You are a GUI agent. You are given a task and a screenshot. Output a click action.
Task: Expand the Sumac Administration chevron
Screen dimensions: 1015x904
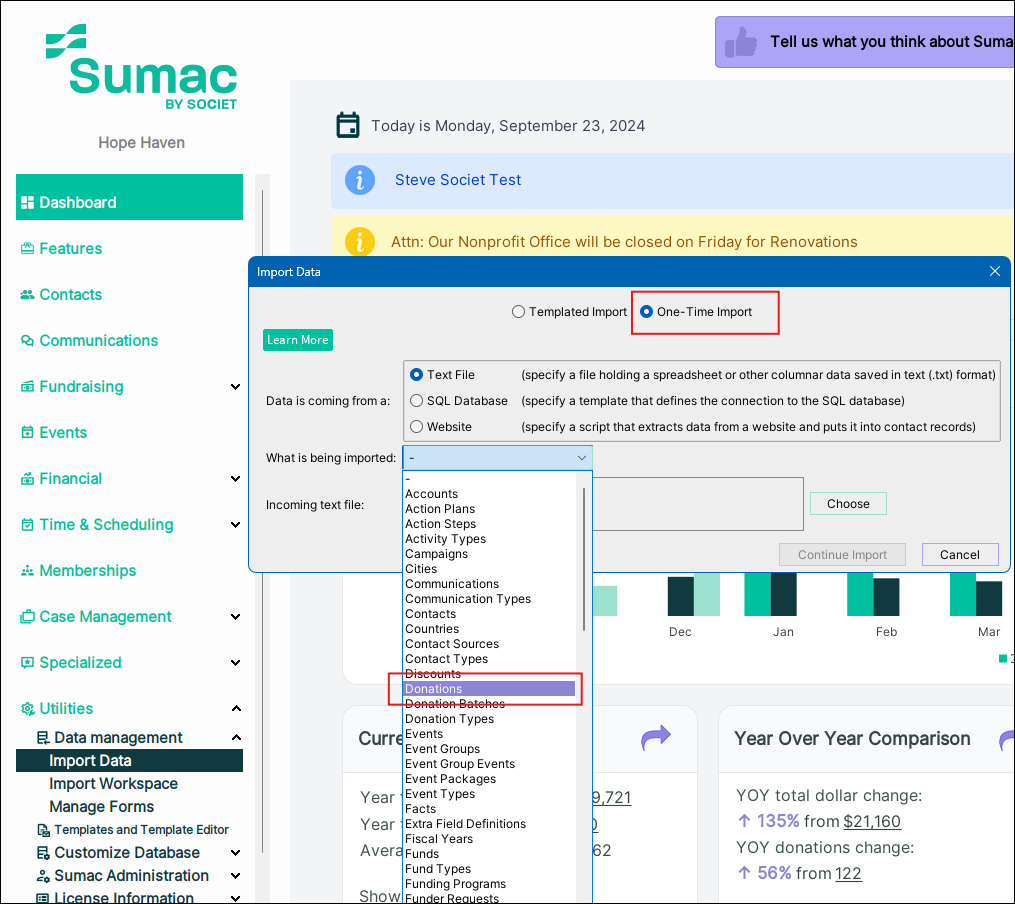tap(236, 876)
